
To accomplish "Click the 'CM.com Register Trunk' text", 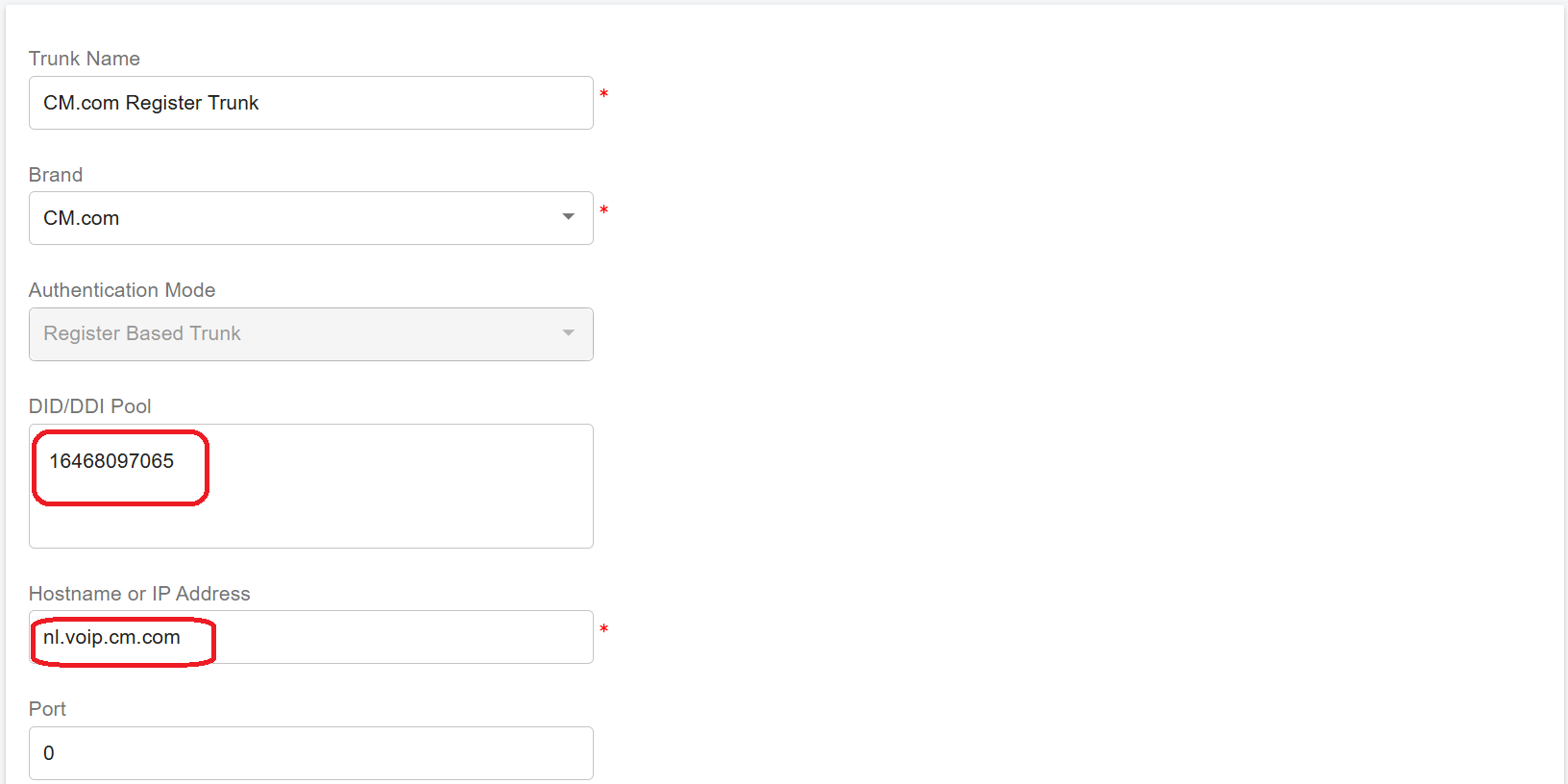I will tap(151, 103).
